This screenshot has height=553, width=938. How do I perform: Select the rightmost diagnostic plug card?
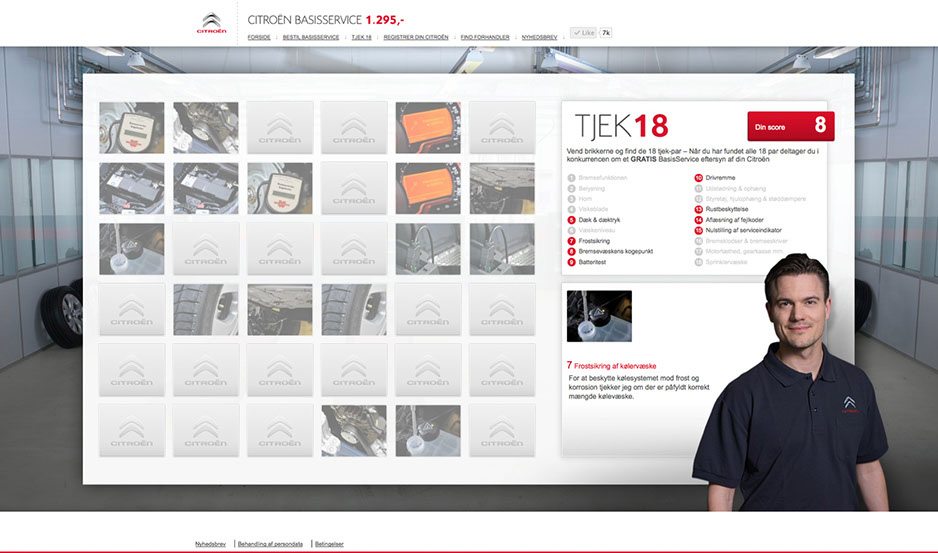(x=502, y=249)
